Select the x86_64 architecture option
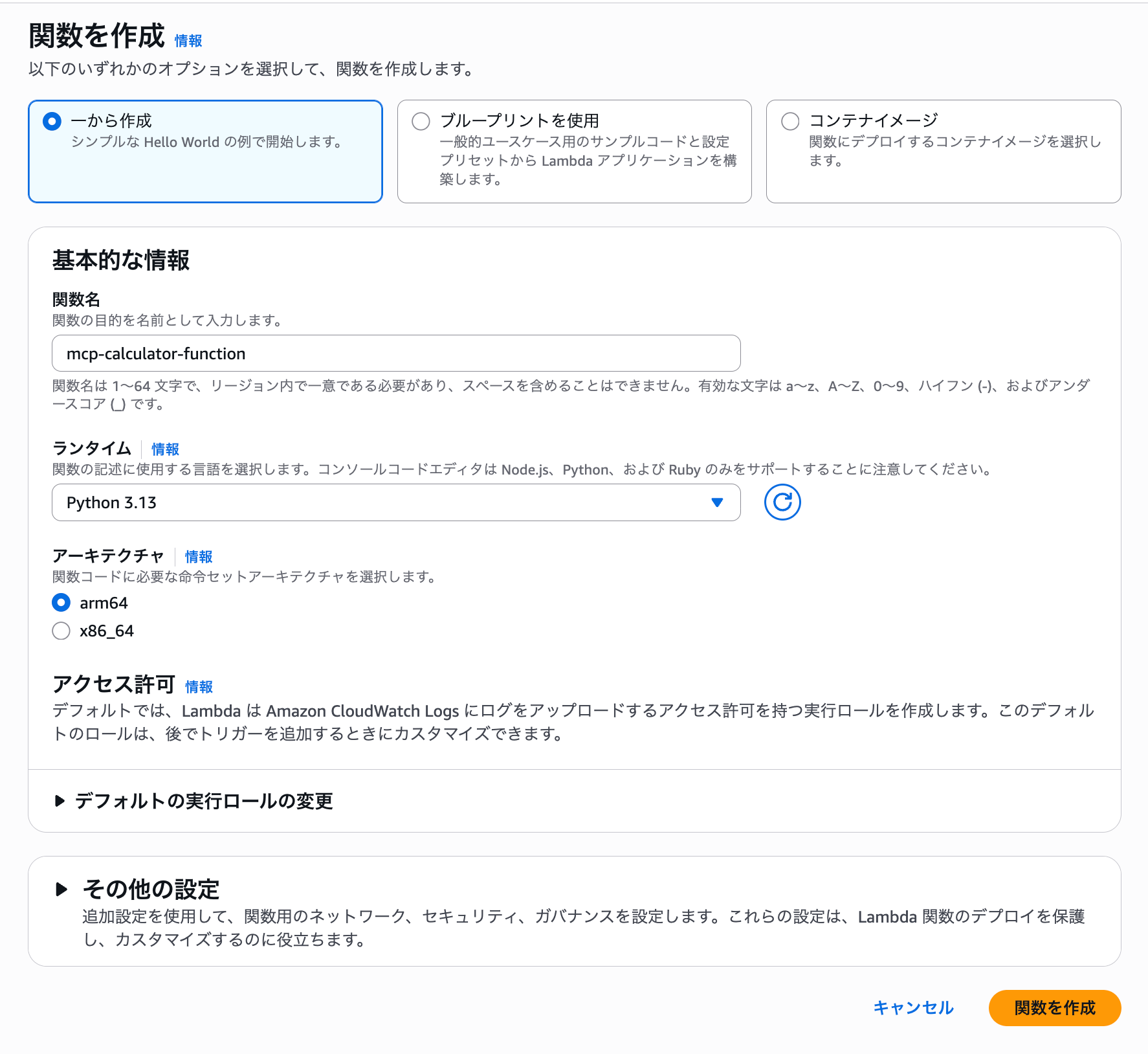Screen dimensions: 1148x1054 tap(61, 631)
